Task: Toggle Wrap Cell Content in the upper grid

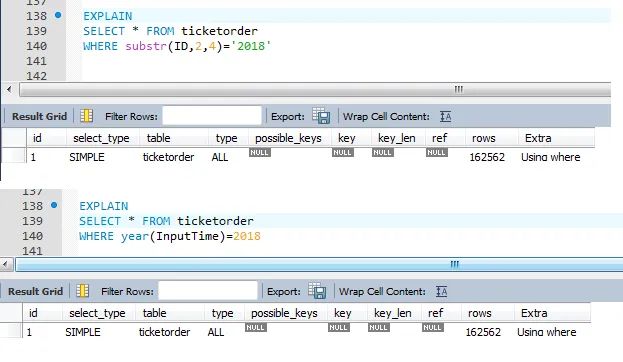Action: [445, 116]
